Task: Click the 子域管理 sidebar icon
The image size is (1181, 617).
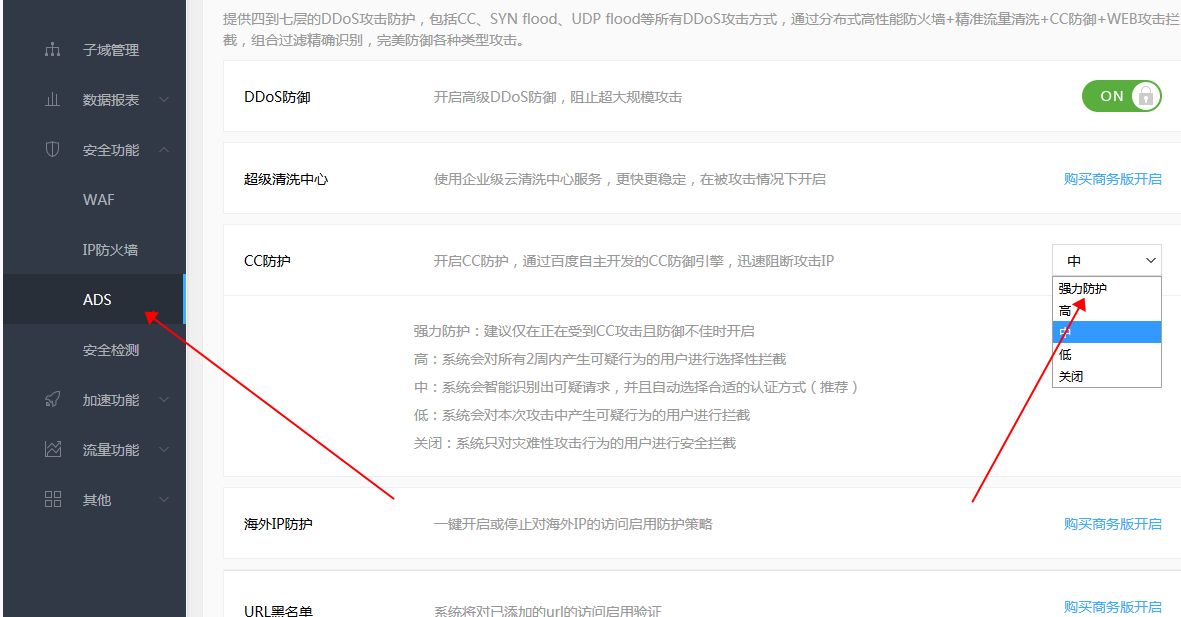Action: (53, 49)
